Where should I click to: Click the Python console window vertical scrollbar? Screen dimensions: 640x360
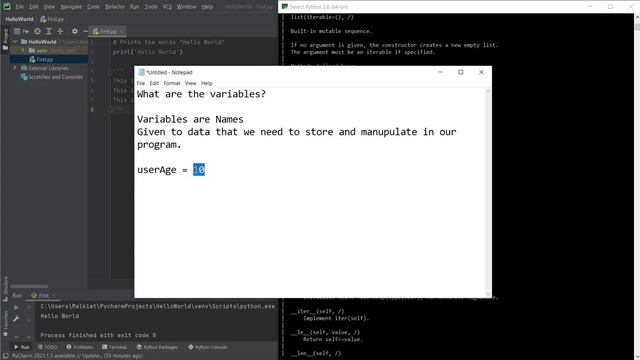point(637,186)
